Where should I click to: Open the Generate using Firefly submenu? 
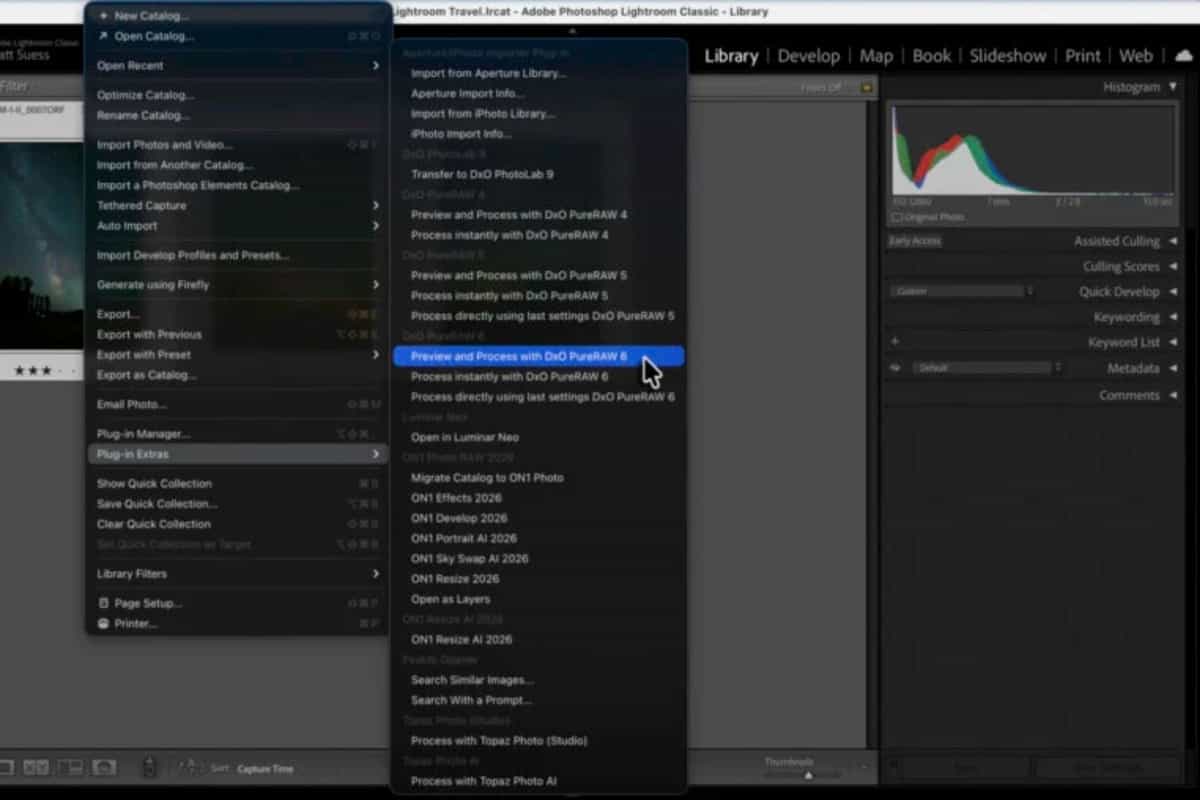[x=238, y=285]
